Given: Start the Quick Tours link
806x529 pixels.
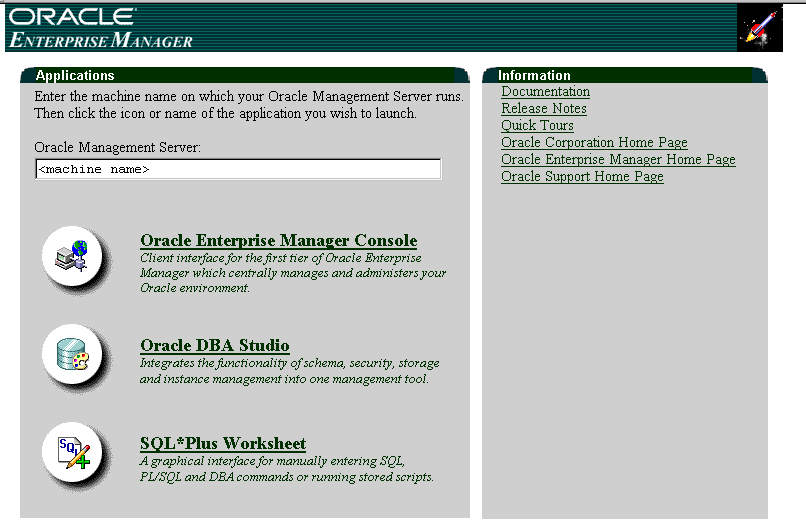Looking at the screenshot, I should (537, 126).
